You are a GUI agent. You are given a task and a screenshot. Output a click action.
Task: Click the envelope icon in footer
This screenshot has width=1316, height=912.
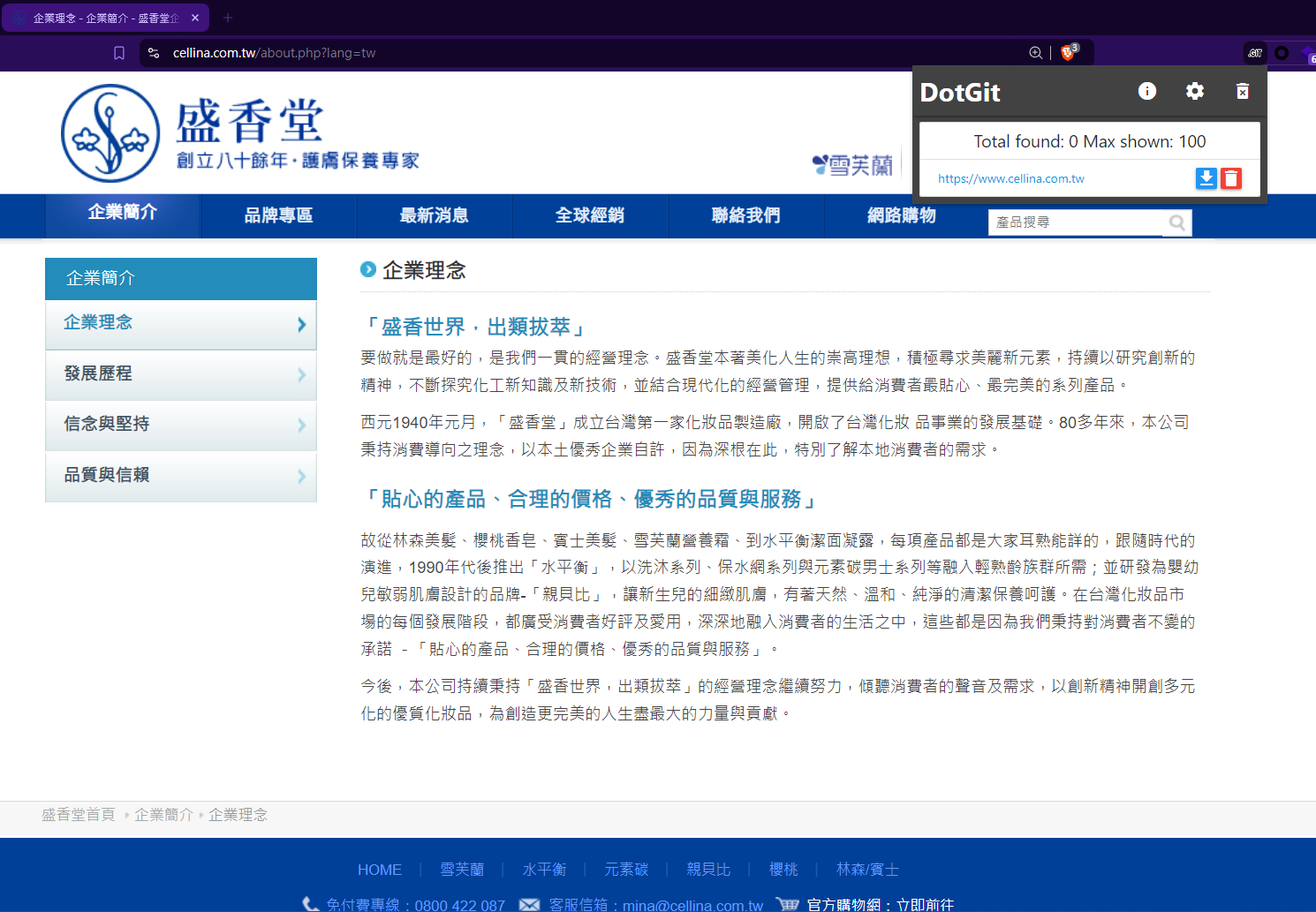pyautogui.click(x=529, y=904)
